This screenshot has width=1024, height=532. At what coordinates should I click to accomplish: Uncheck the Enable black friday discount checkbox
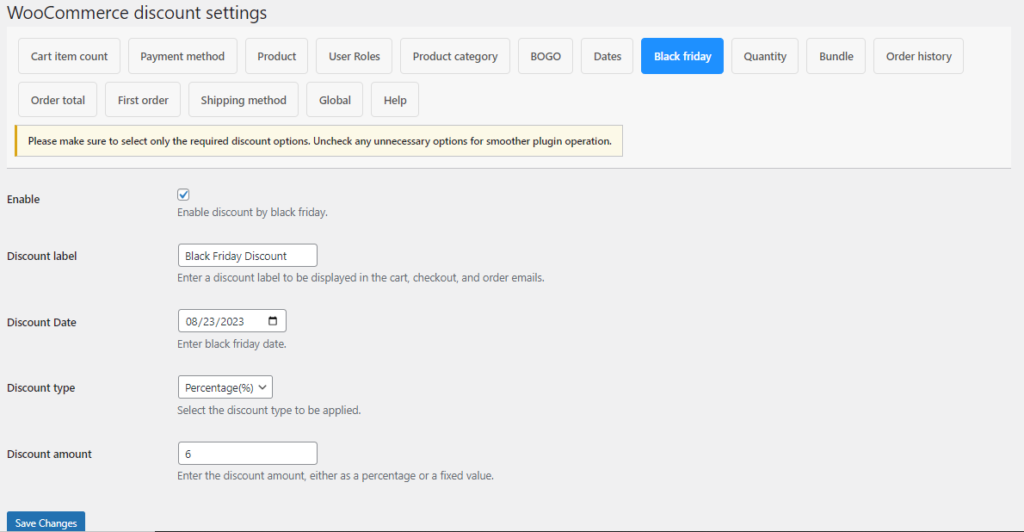tap(184, 195)
